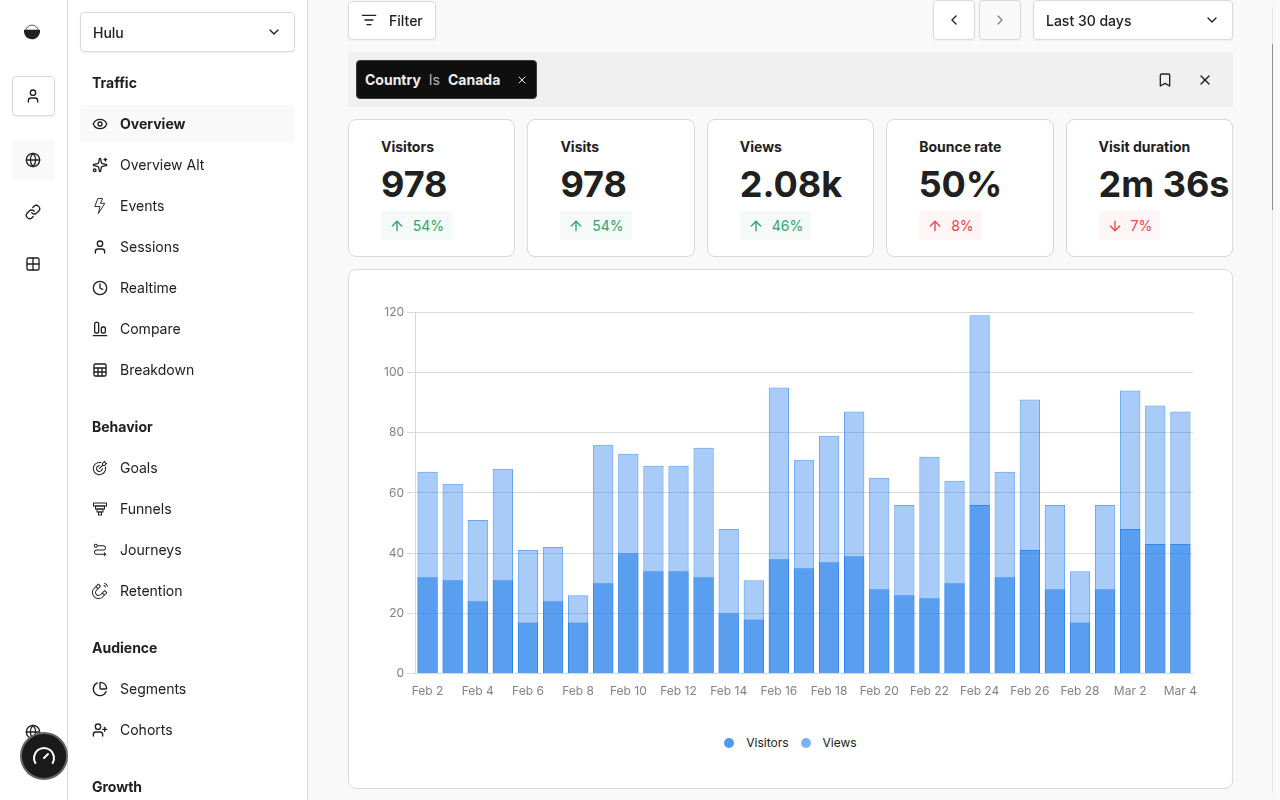Toggle Visitors series in chart legend
The image size is (1280, 800).
coord(757,743)
